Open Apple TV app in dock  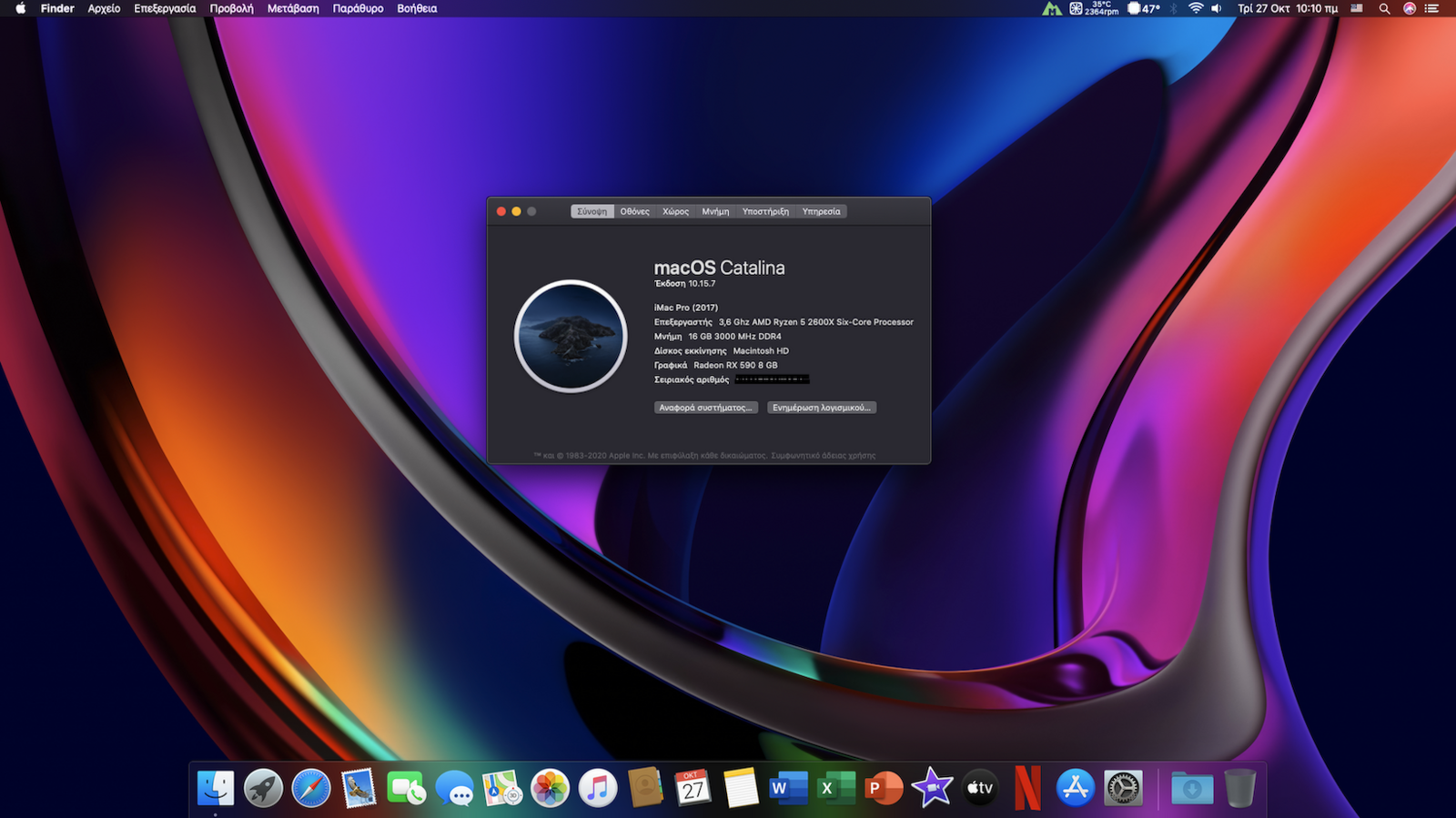point(979,788)
